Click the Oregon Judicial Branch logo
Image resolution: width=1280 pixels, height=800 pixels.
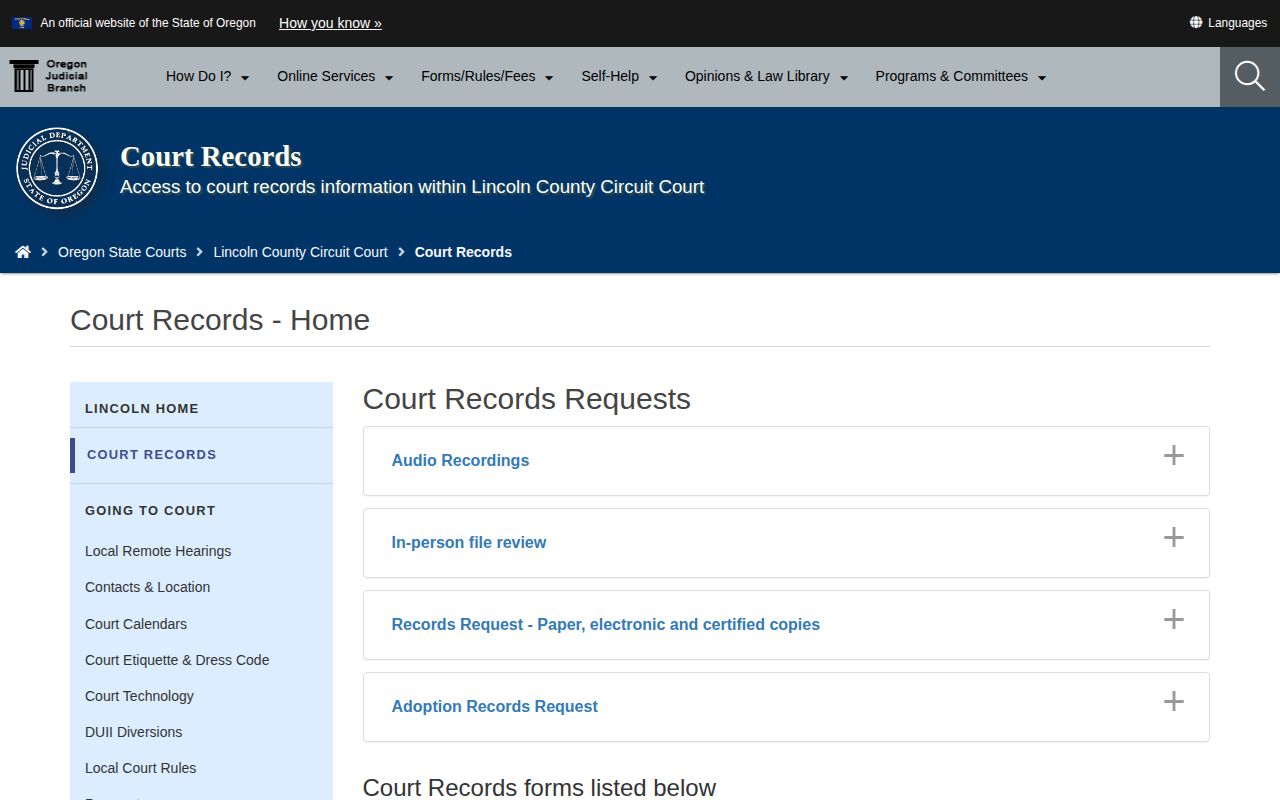pyautogui.click(x=49, y=76)
